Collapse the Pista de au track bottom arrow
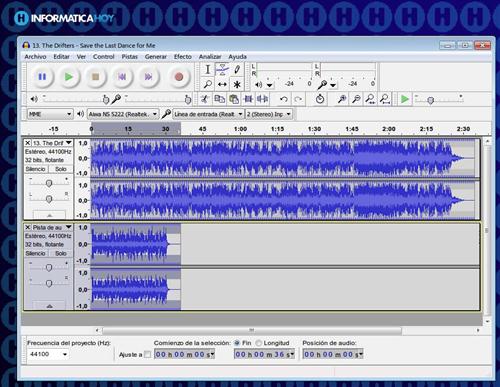 [49, 306]
